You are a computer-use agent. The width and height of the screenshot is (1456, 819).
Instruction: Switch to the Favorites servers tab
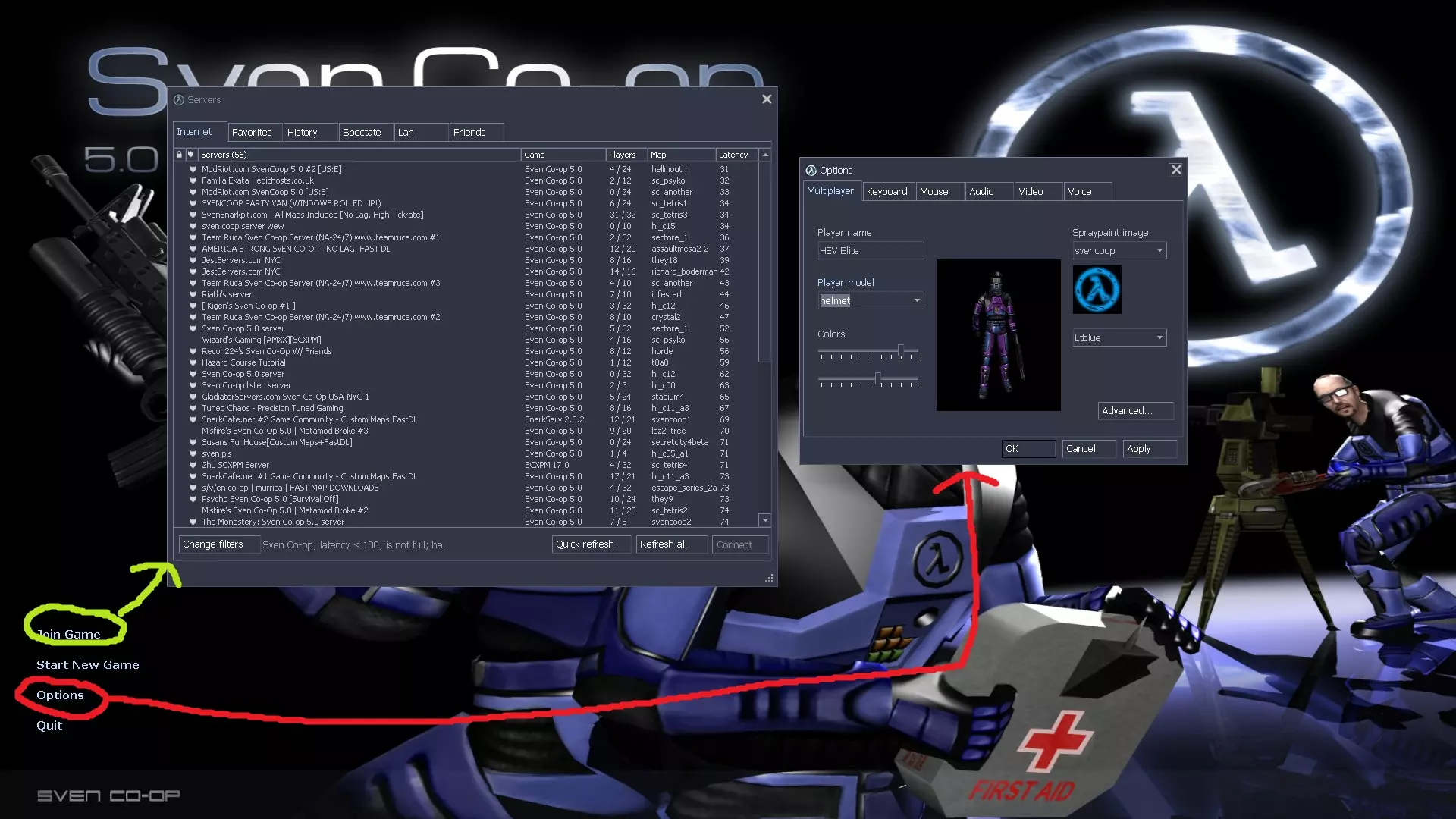(252, 133)
